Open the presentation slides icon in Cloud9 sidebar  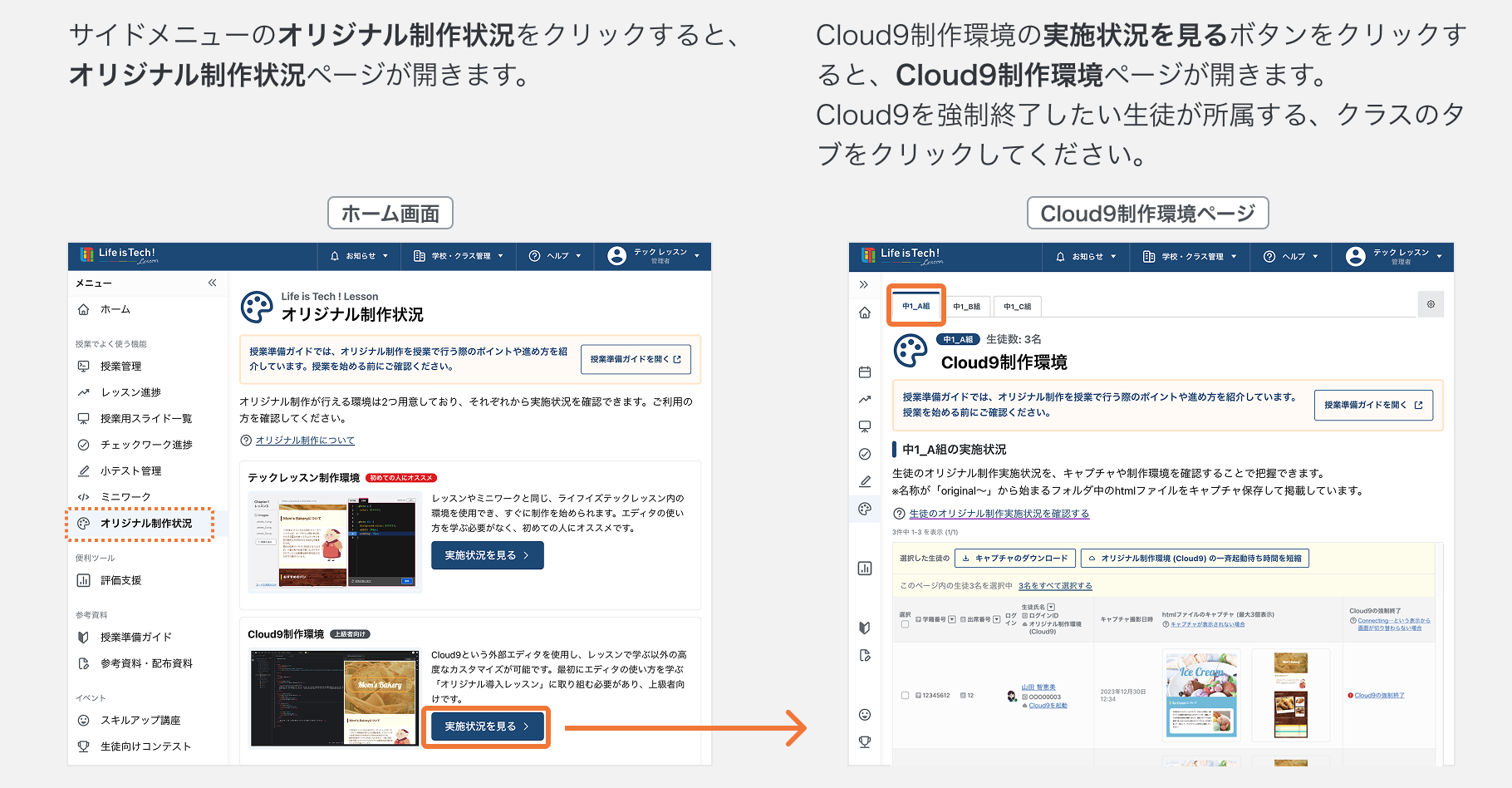point(865,426)
